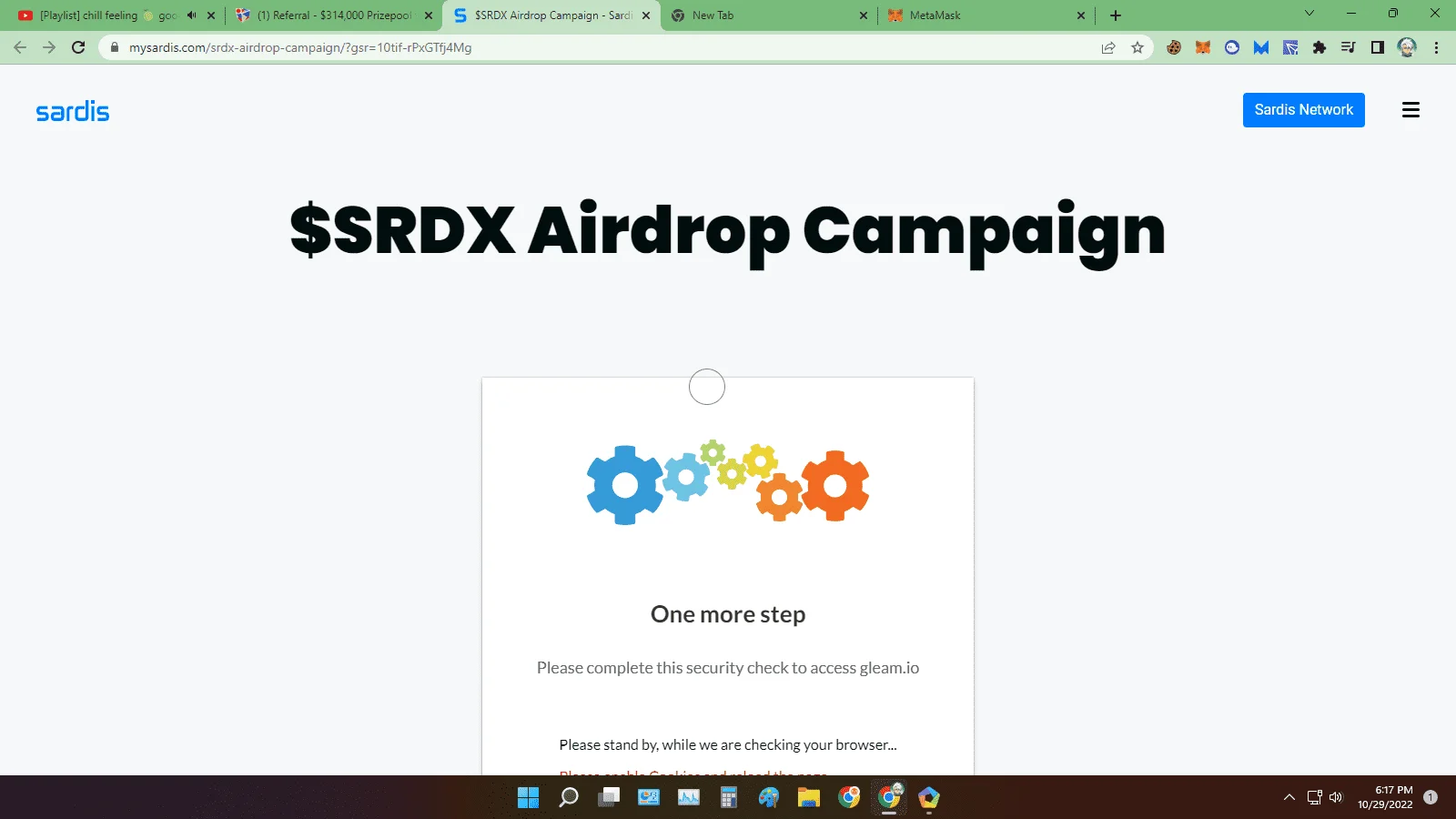Viewport: 1456px width, 819px height.
Task: Click the Please stand by browser check text
Action: pos(728,744)
